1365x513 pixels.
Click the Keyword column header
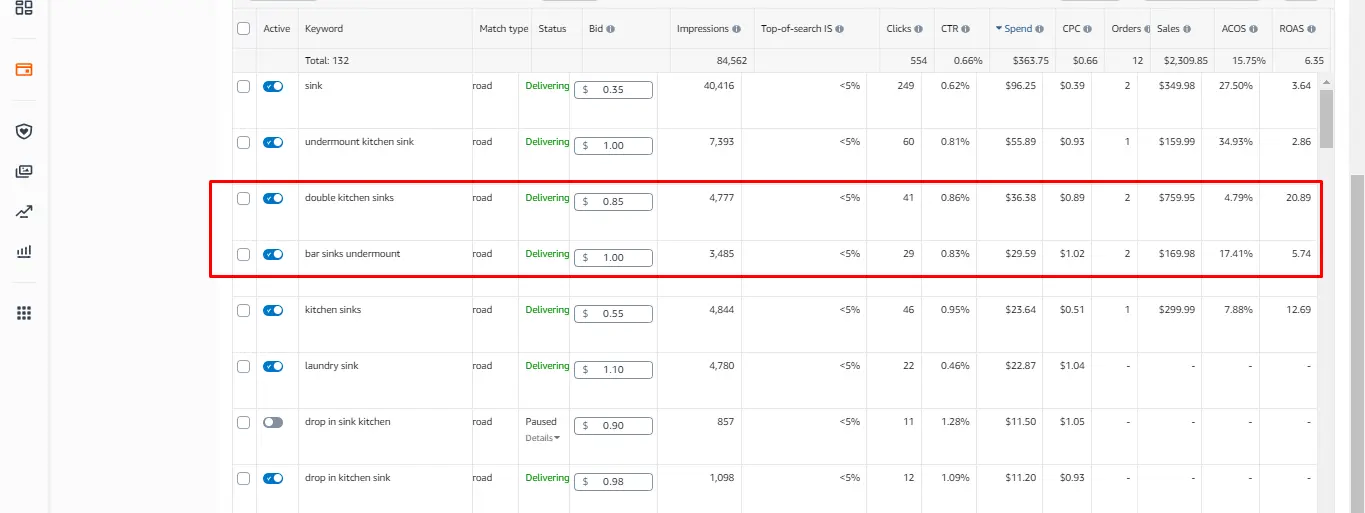coord(324,29)
